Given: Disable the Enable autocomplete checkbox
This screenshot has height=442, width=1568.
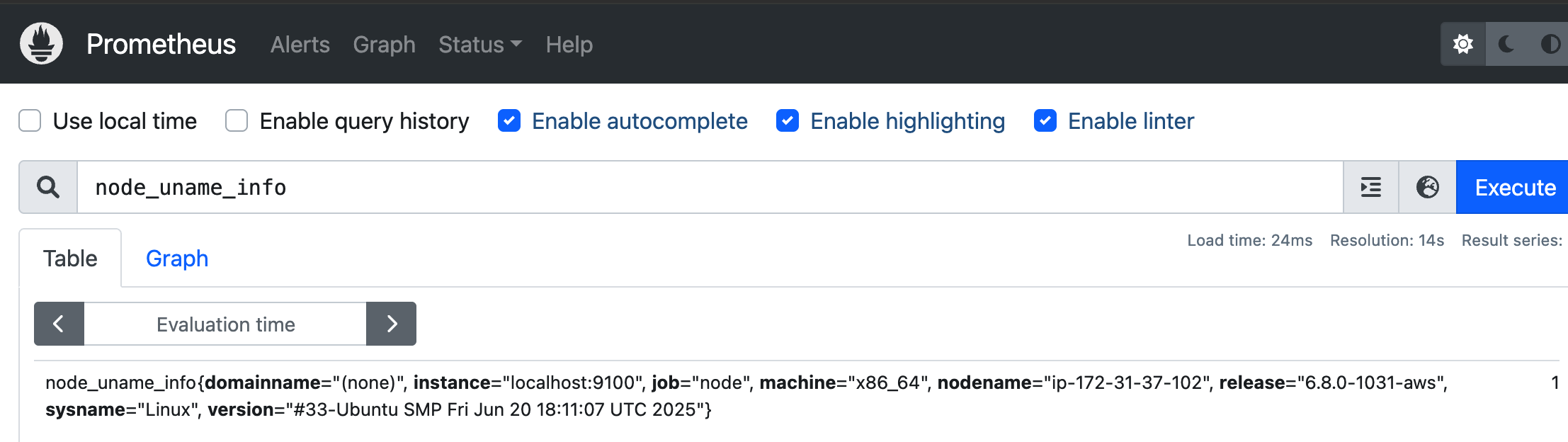Looking at the screenshot, I should (509, 121).
